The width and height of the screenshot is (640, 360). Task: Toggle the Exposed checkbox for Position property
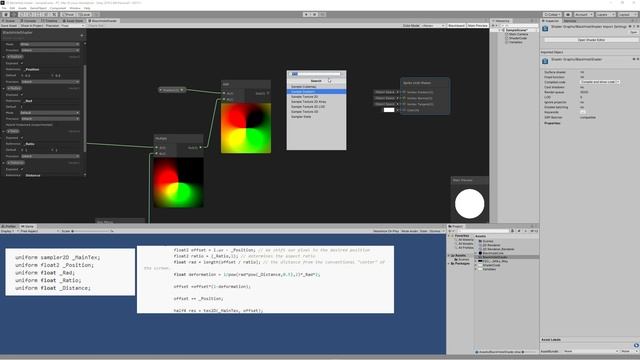click(x=22, y=63)
